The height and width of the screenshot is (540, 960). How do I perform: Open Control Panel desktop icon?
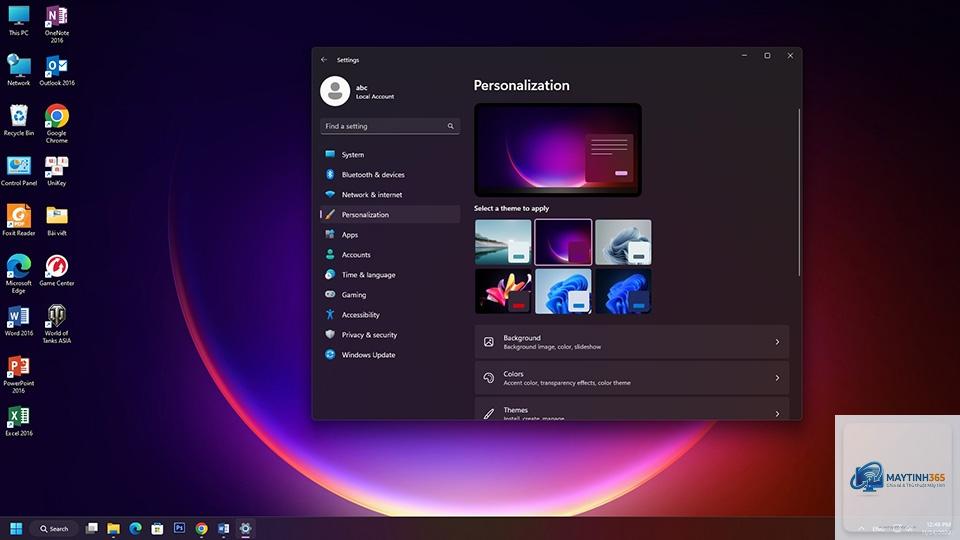[18, 170]
